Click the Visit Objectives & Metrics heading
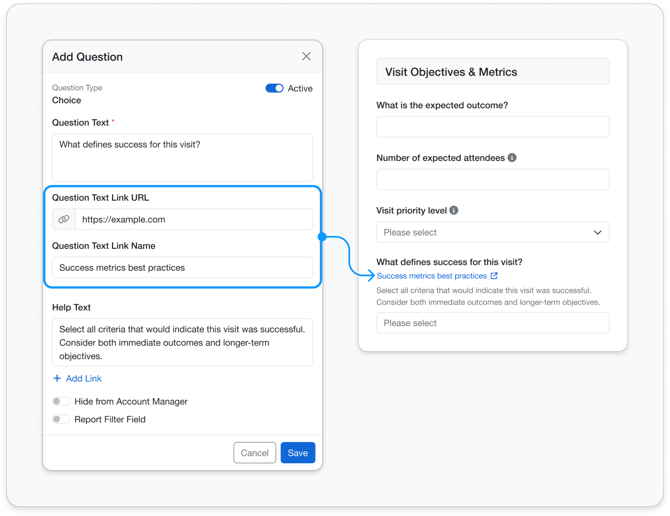The image size is (670, 516). 451,72
